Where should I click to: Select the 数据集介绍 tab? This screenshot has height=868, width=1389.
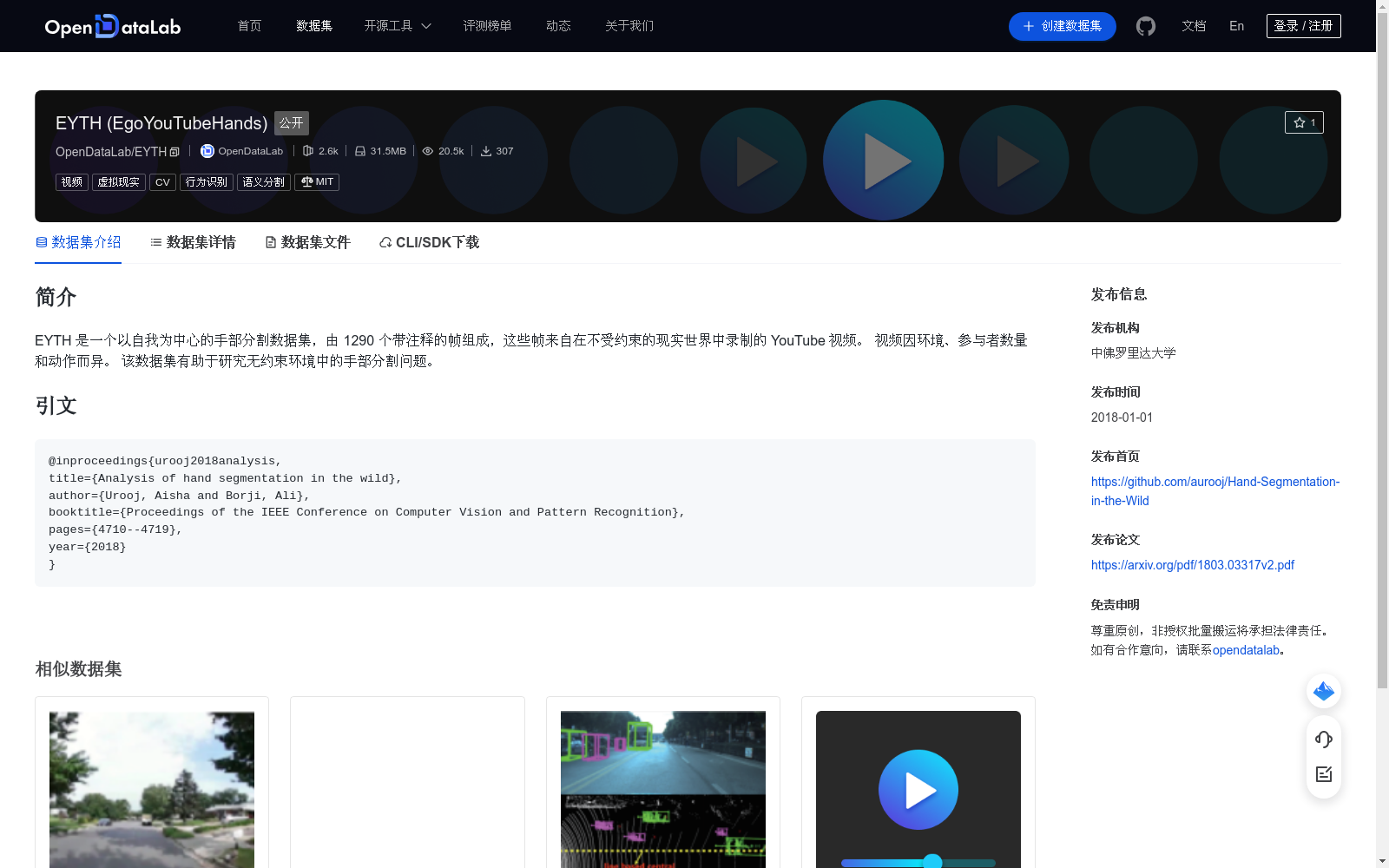click(x=78, y=242)
